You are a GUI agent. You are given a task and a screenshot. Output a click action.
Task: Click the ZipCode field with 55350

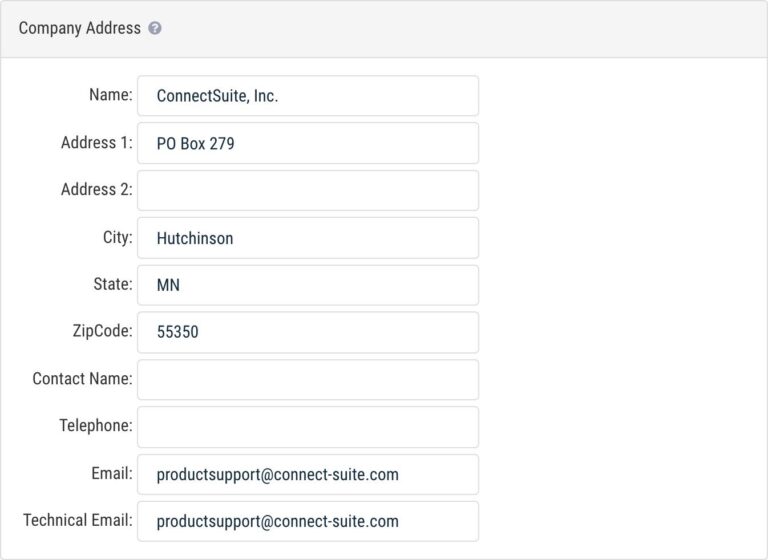(307, 332)
